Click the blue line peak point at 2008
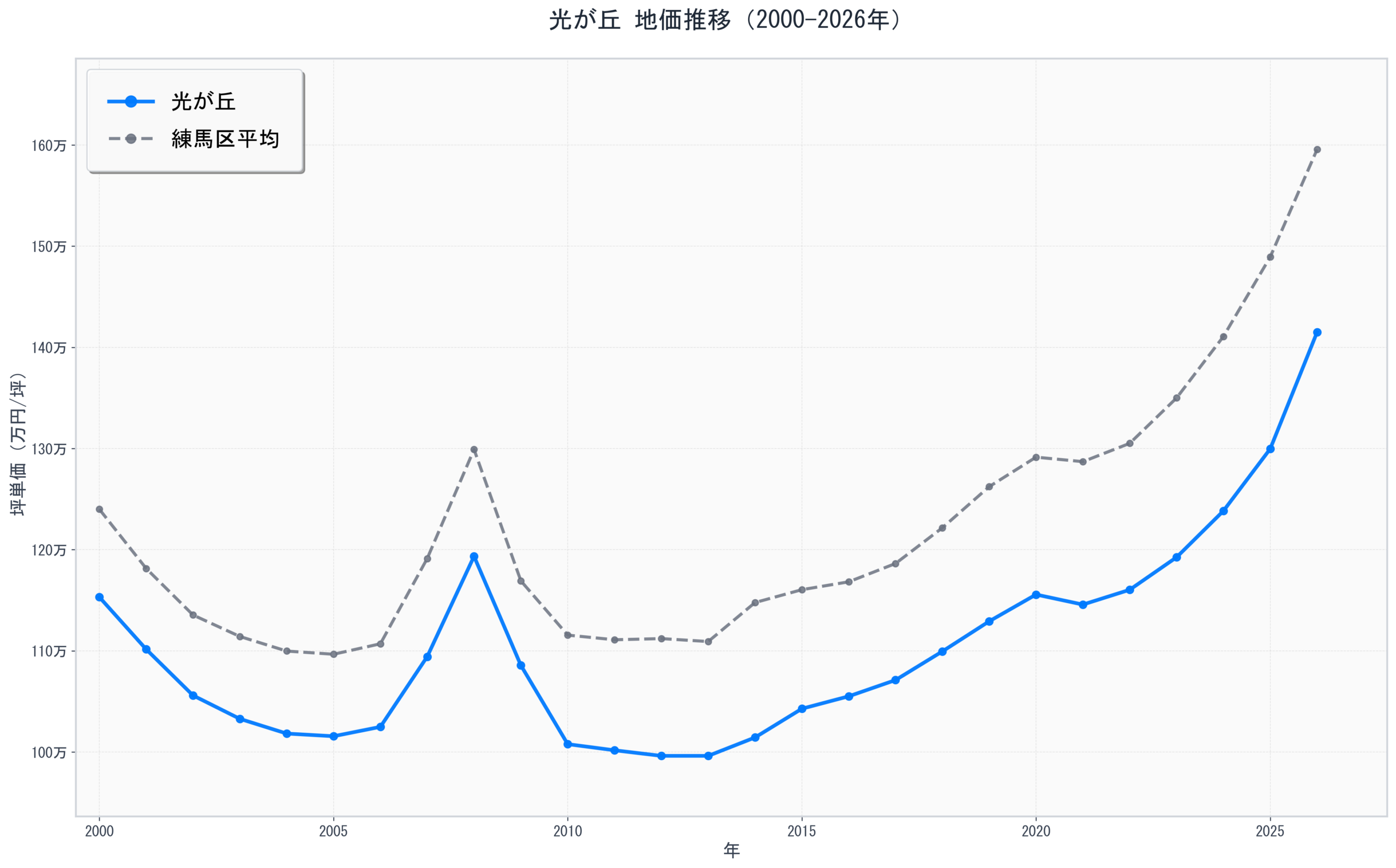 474,556
